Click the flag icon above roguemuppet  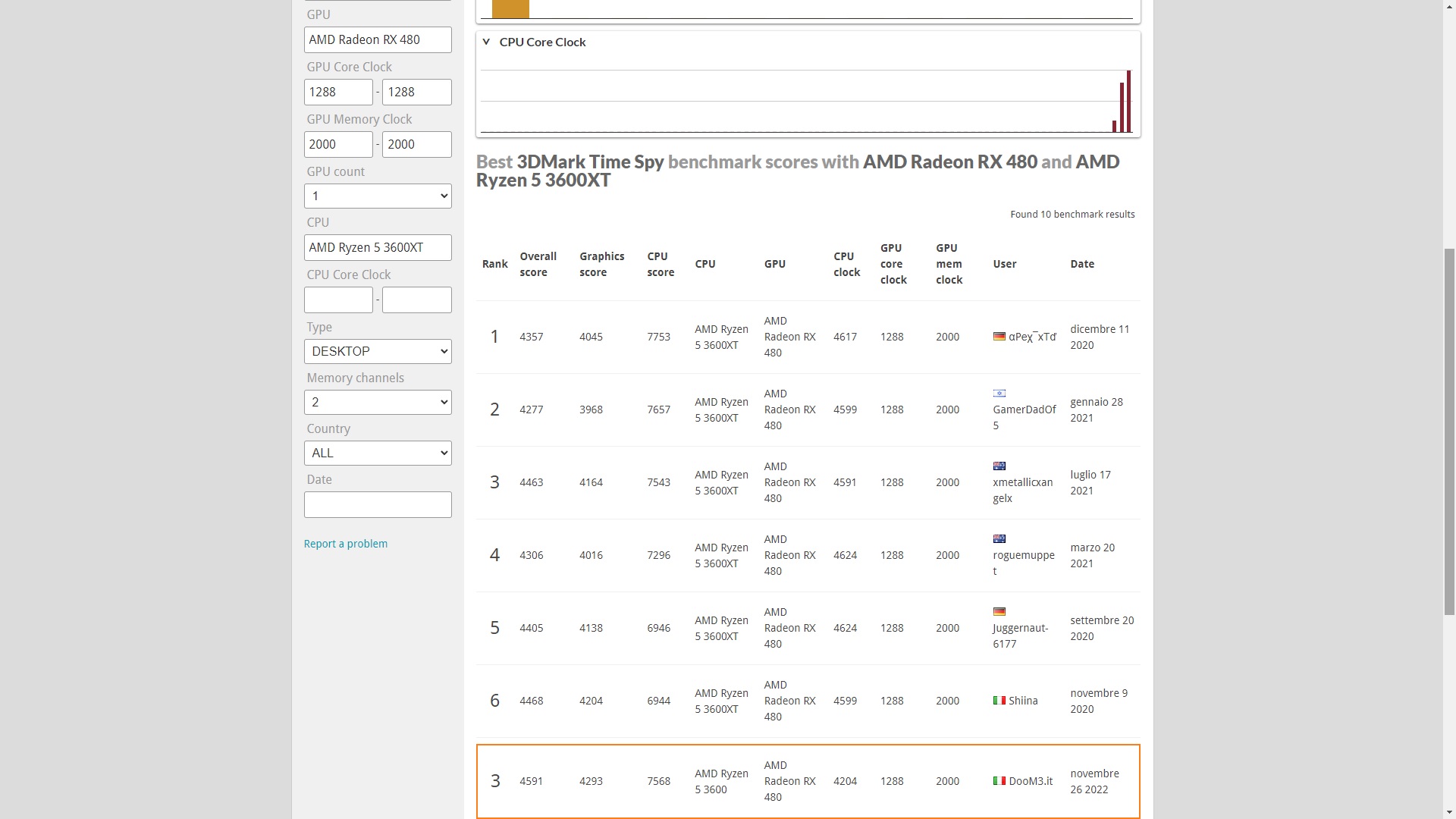pos(999,539)
